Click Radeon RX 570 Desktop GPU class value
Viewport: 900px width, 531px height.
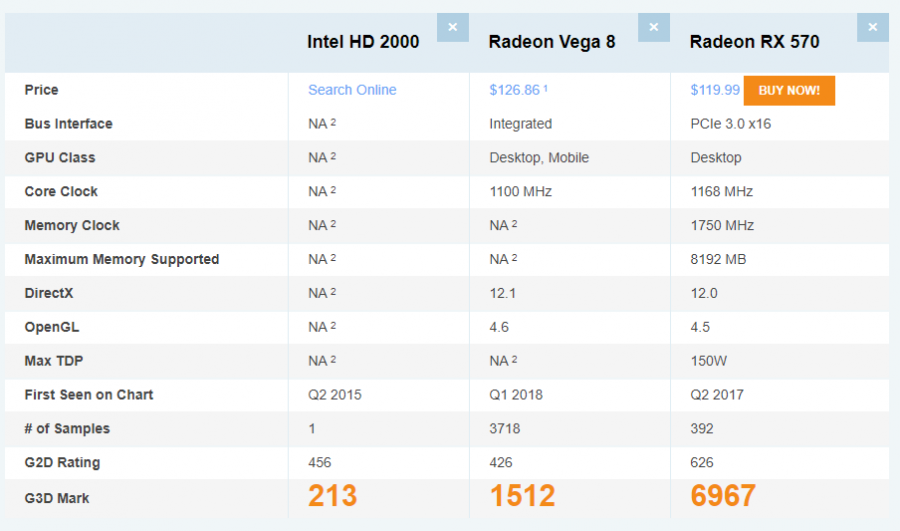[x=716, y=158]
